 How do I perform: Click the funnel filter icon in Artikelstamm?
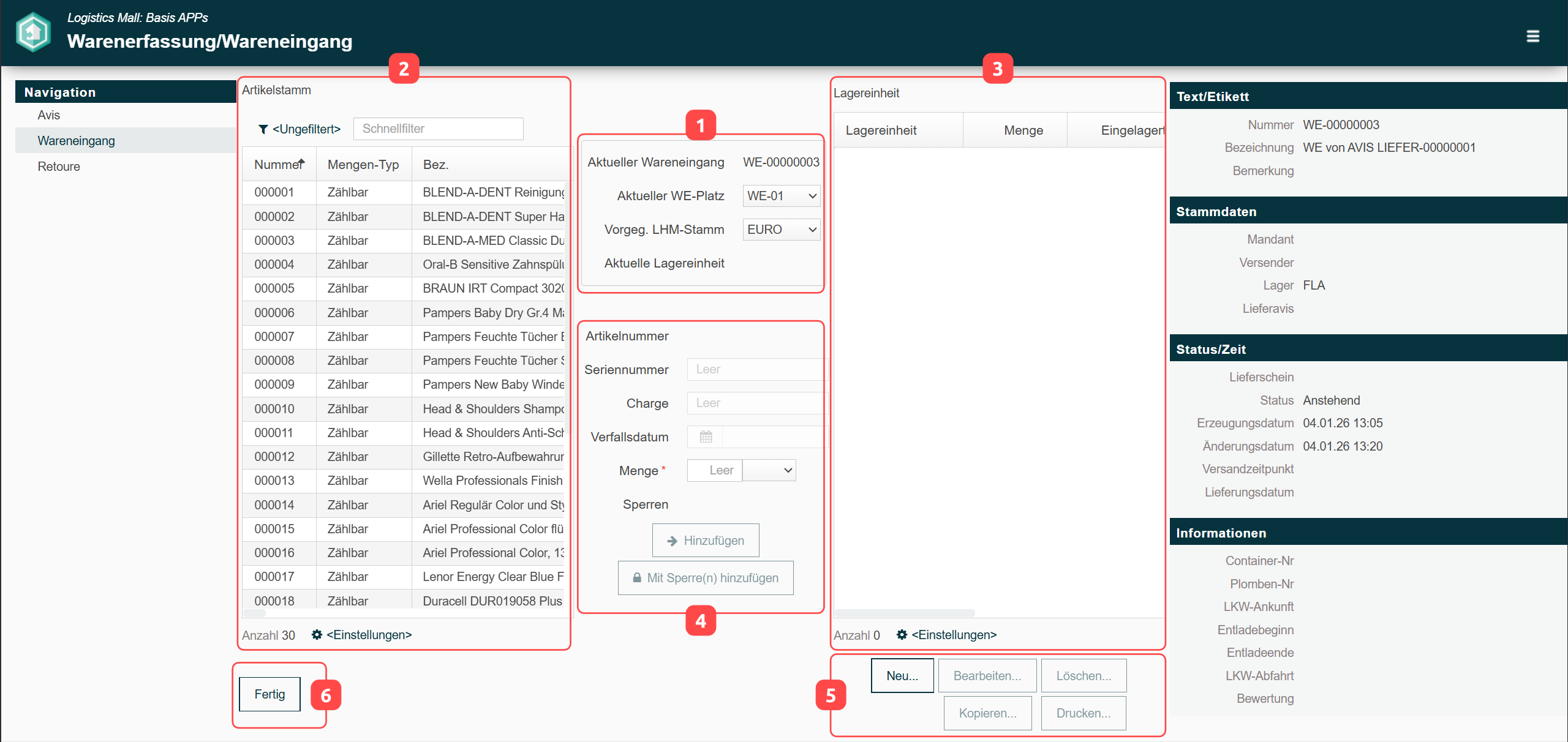click(x=263, y=129)
